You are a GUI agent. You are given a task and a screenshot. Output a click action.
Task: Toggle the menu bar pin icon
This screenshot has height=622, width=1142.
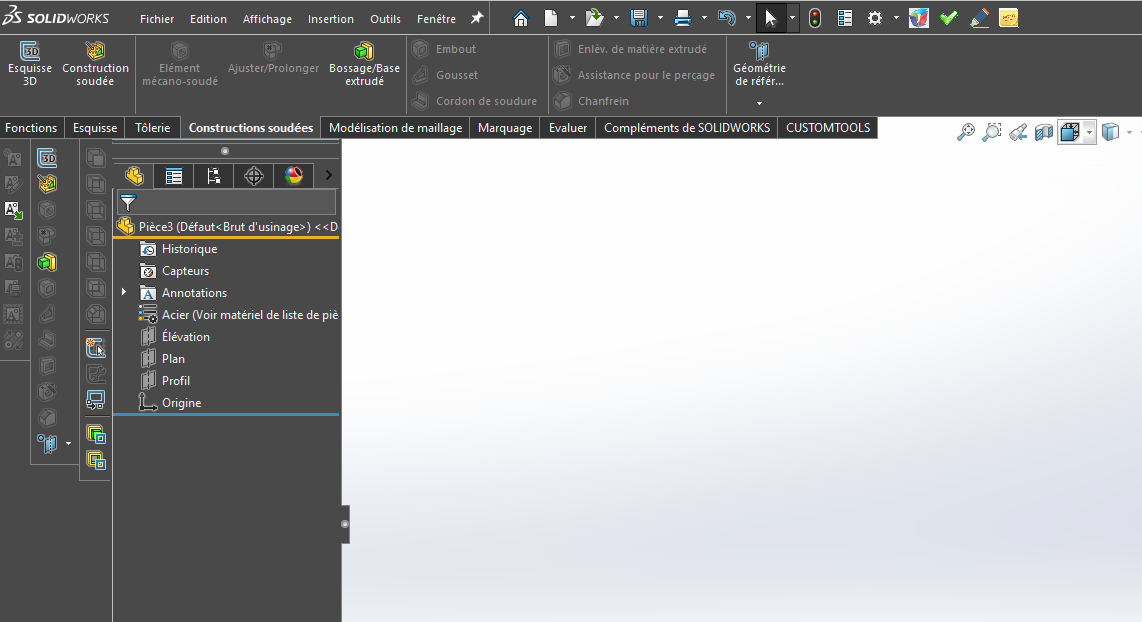(x=477, y=18)
